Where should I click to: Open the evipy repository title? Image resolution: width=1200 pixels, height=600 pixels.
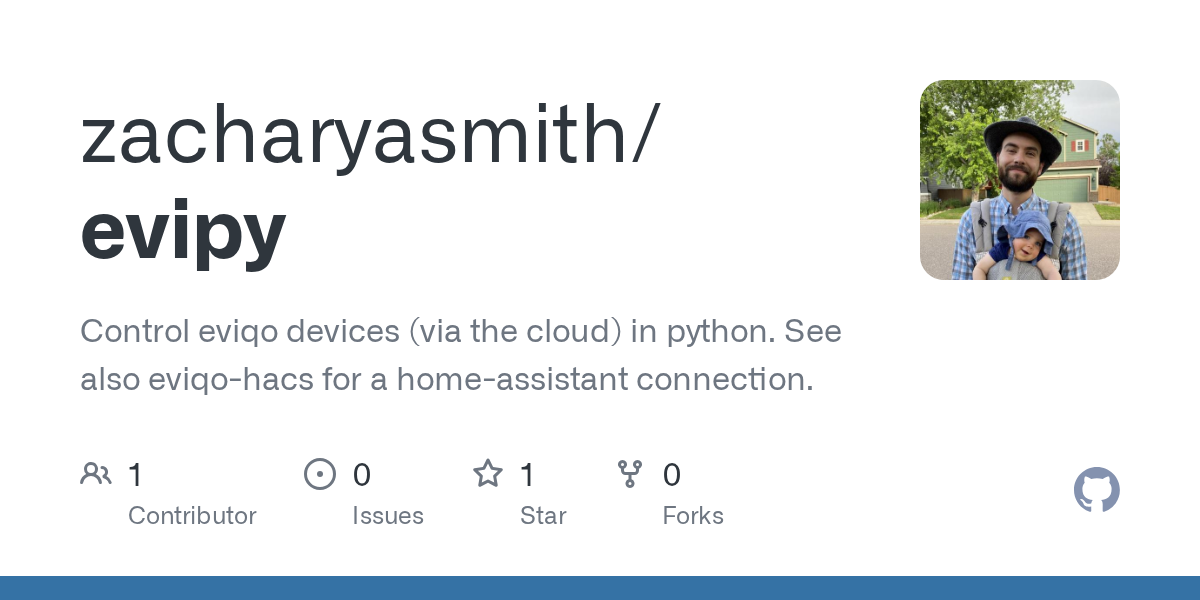pos(183,229)
